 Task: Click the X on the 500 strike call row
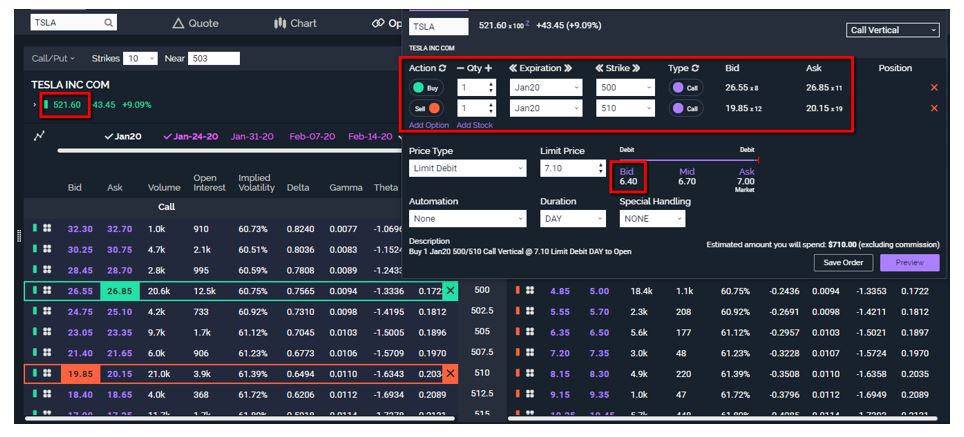pos(450,290)
